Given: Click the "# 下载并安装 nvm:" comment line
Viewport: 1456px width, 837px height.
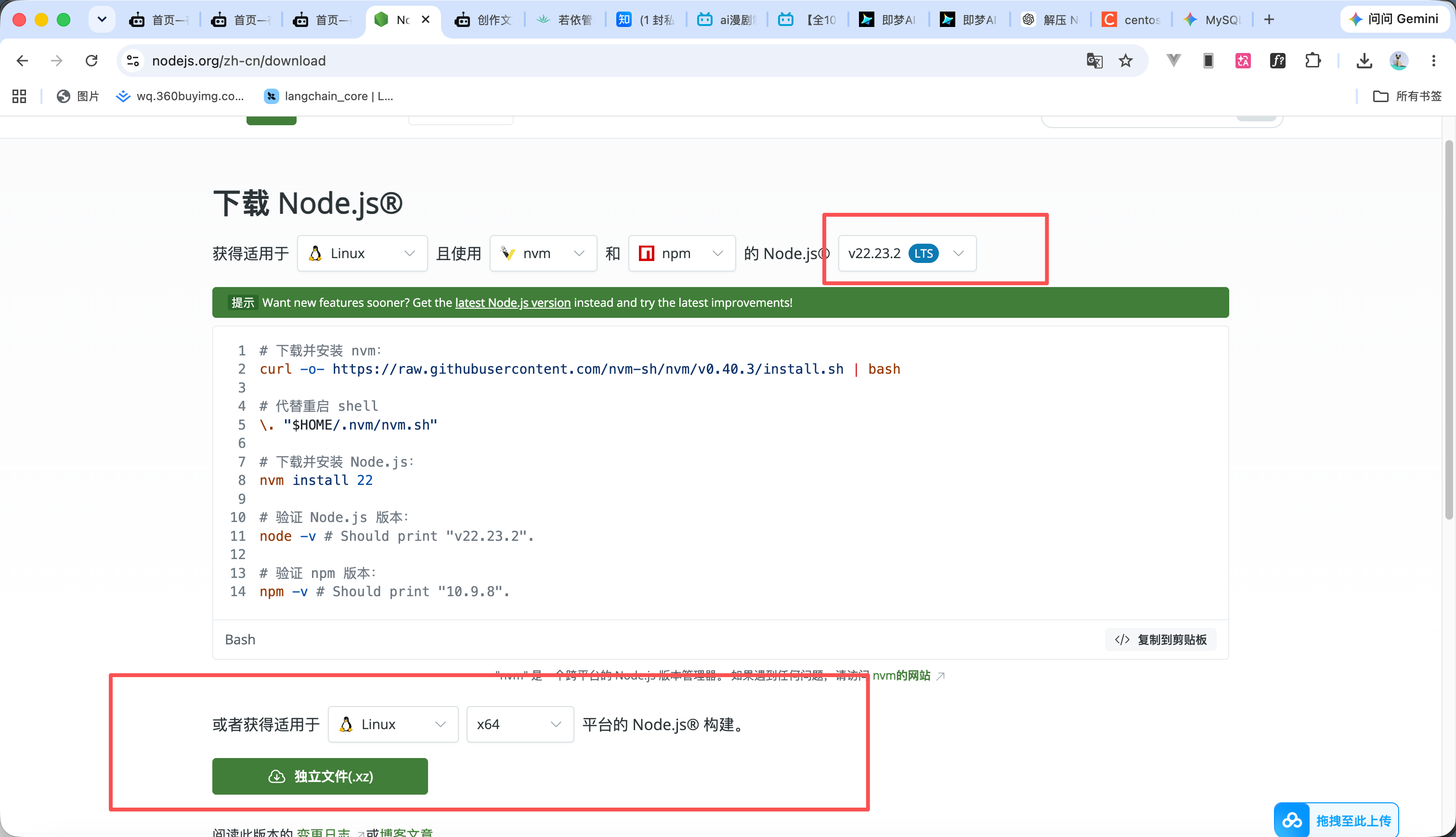Looking at the screenshot, I should pyautogui.click(x=321, y=351).
